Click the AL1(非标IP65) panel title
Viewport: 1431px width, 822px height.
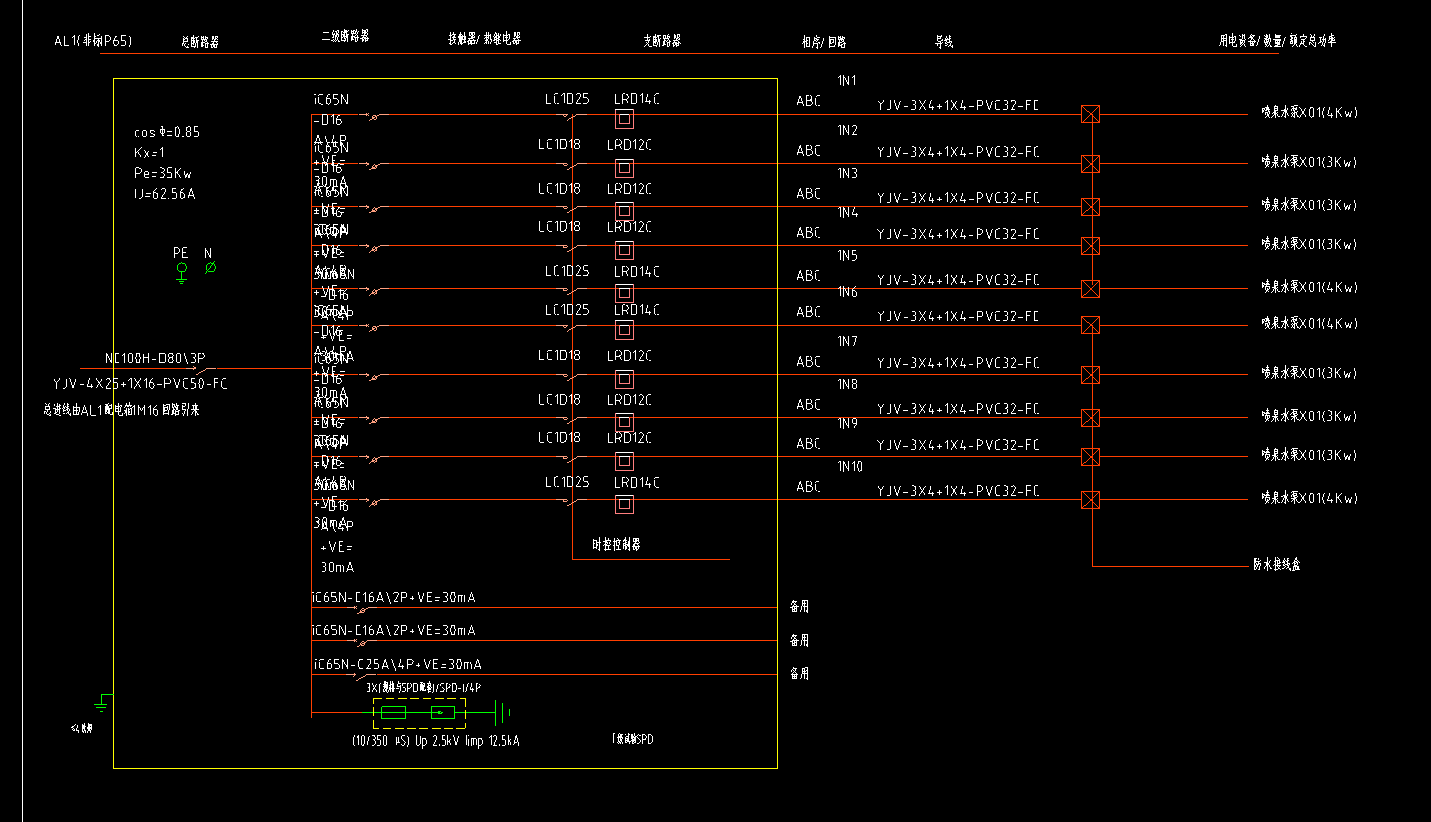click(94, 41)
